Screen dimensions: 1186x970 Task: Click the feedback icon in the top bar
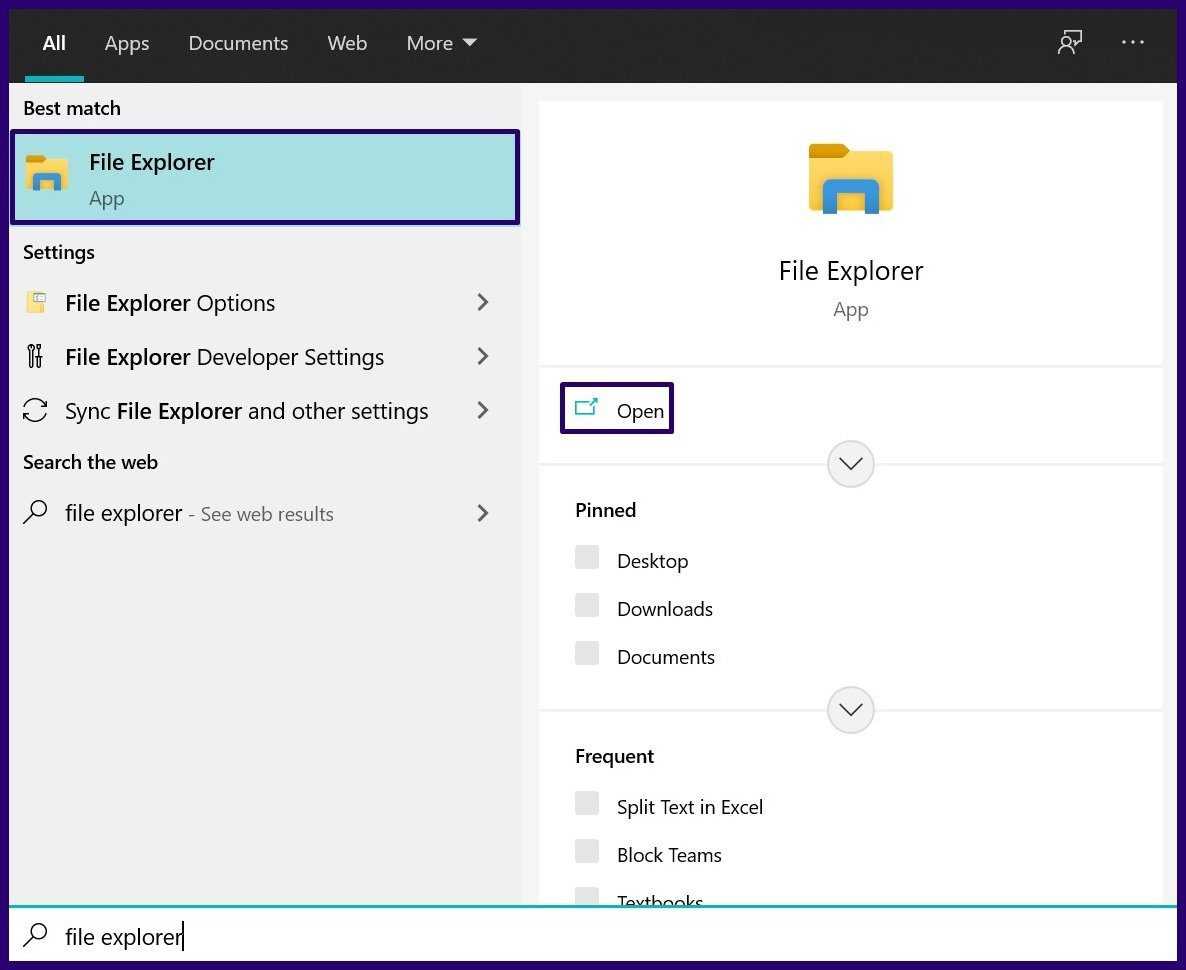coord(1070,43)
